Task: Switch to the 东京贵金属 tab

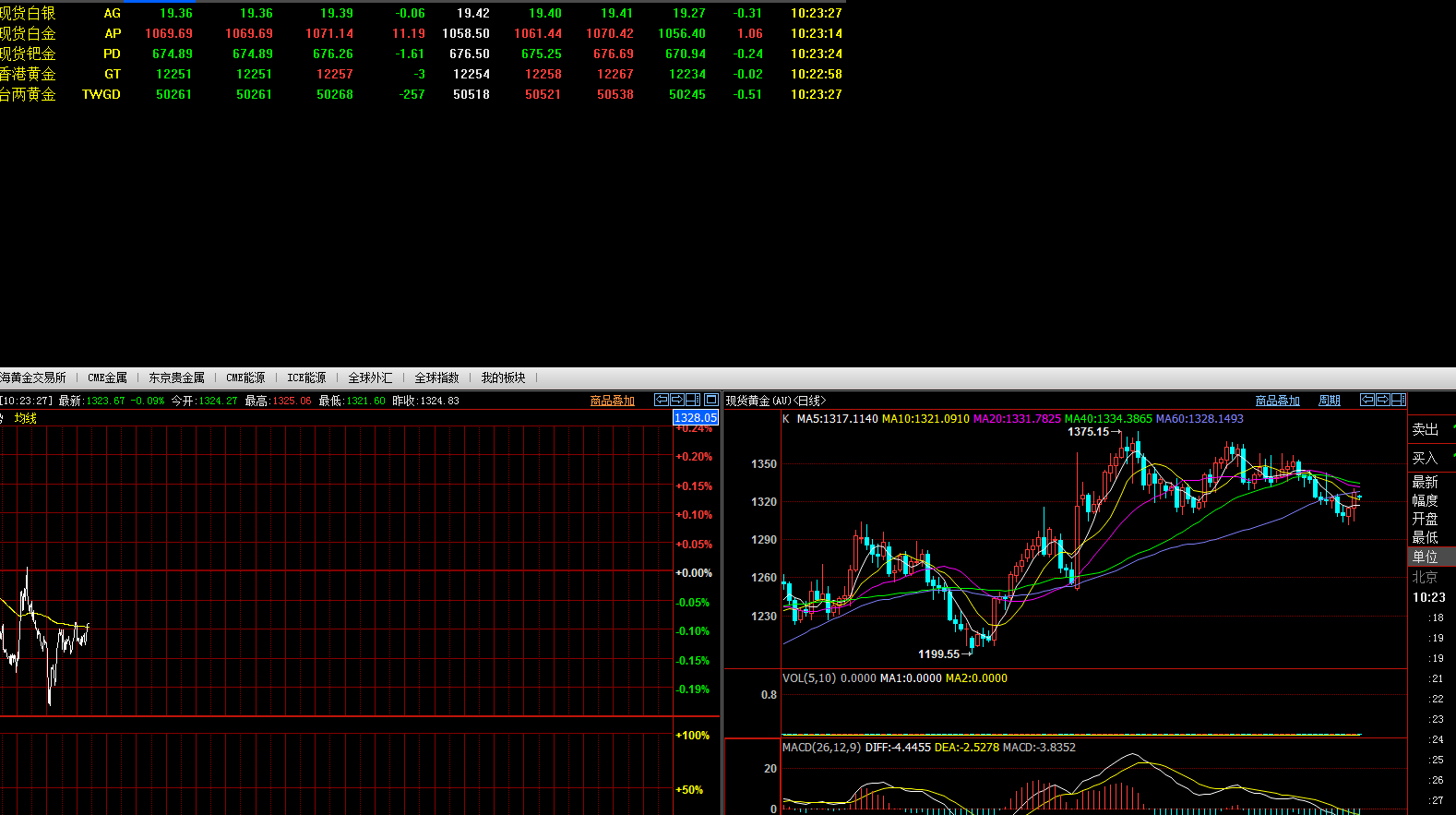Action: point(176,378)
